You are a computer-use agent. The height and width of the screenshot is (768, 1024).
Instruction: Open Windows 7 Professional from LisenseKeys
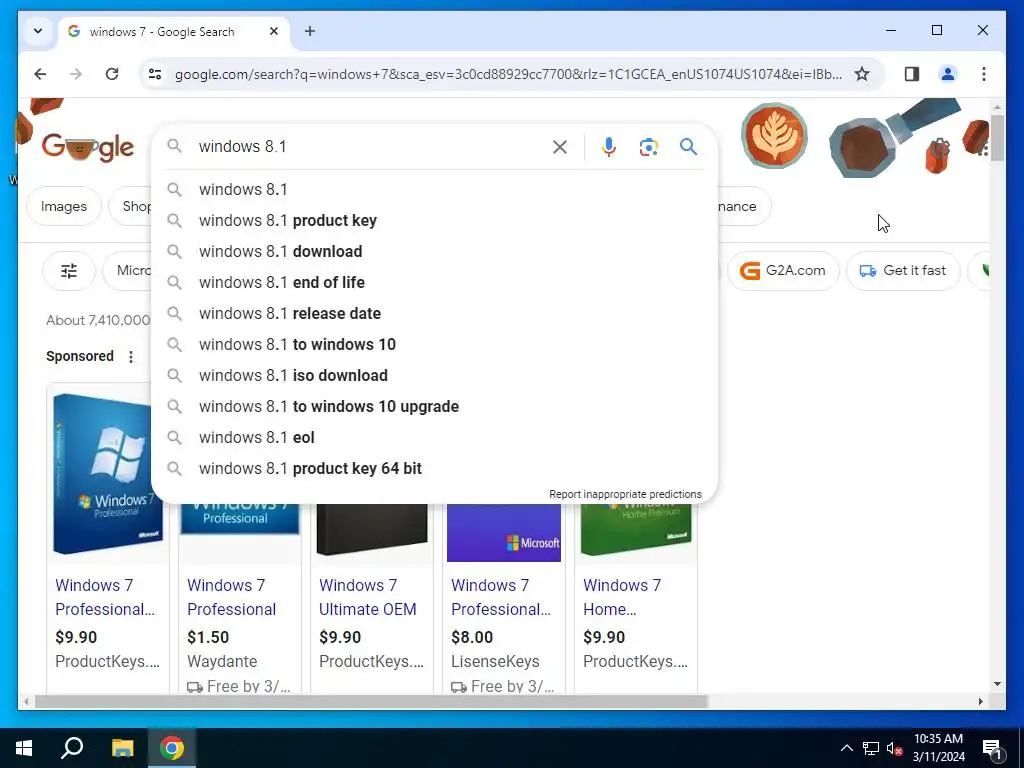pyautogui.click(x=501, y=597)
